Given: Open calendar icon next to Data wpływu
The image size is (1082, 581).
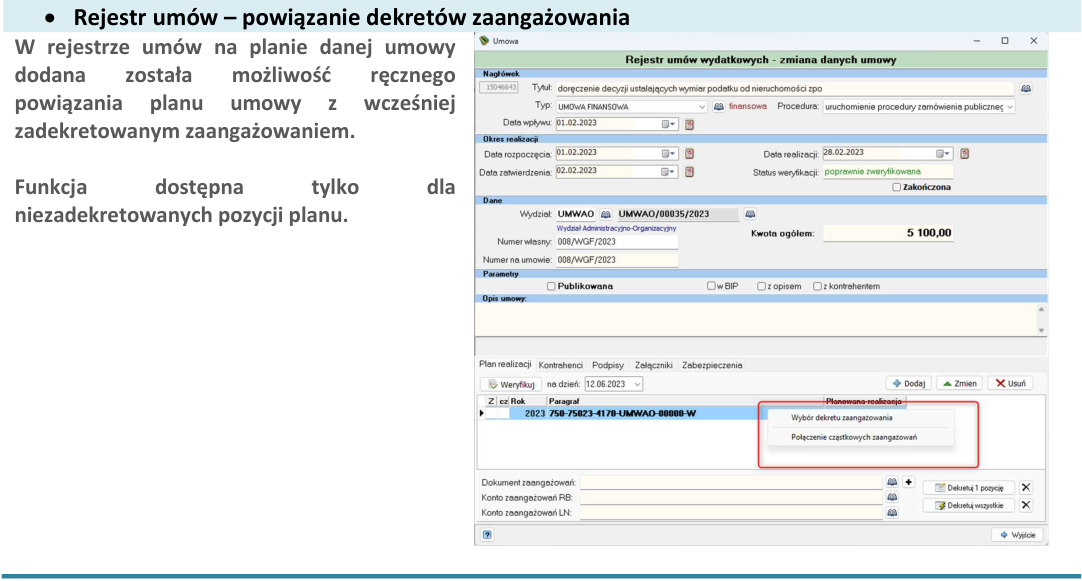Looking at the screenshot, I should tap(689, 124).
